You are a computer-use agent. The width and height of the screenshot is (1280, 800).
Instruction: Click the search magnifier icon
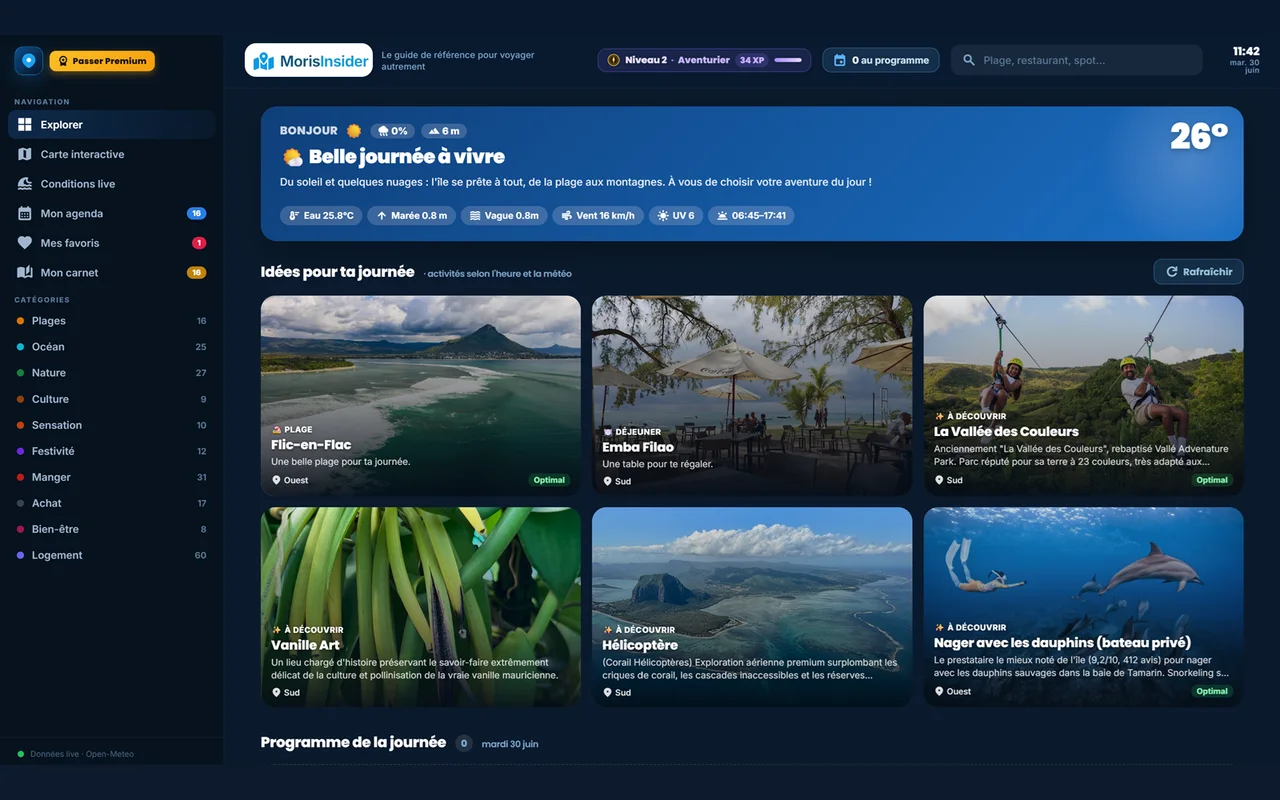968,60
